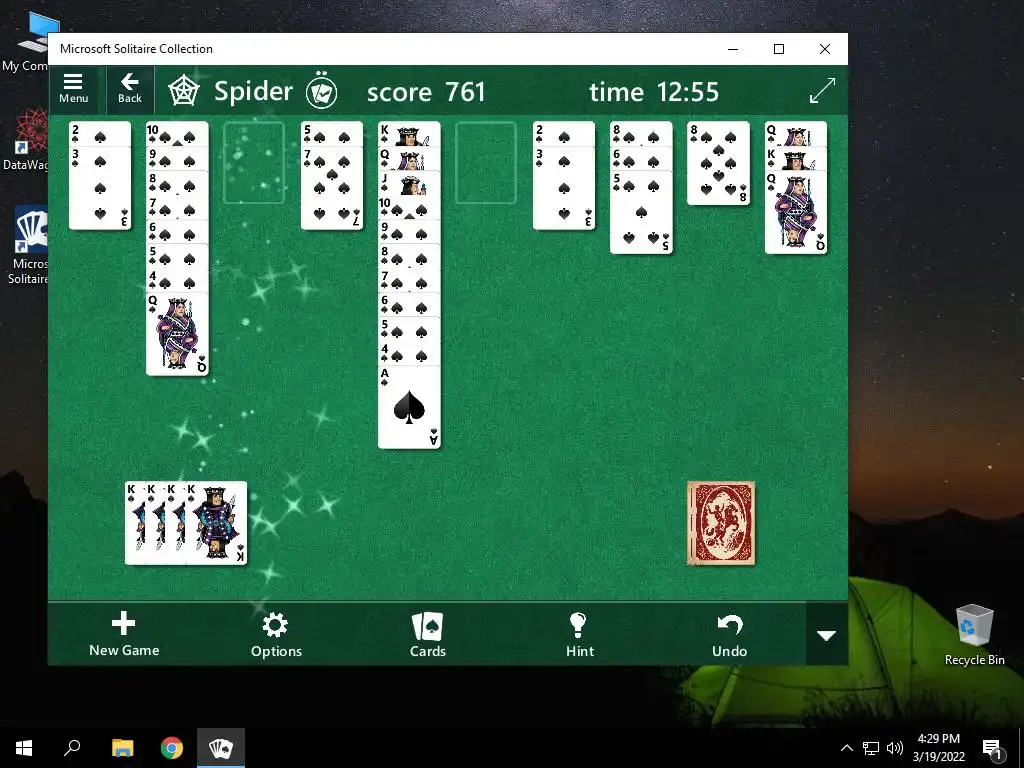The image size is (1024, 768).
Task: Select the single 8 of spades in the ninth column
Action: pyautogui.click(x=718, y=163)
